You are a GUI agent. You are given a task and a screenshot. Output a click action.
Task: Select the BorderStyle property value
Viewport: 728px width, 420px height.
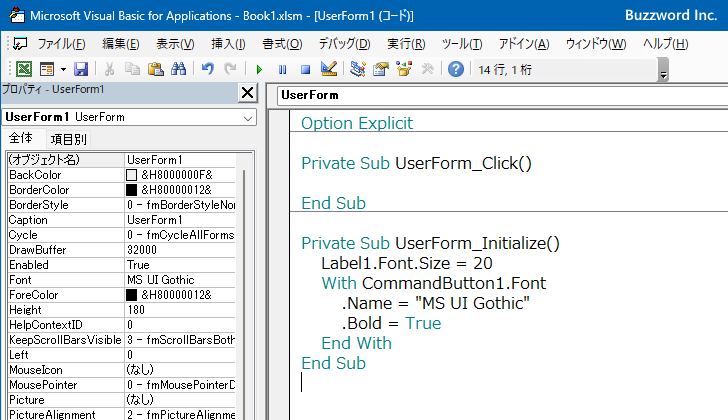pyautogui.click(x=180, y=205)
